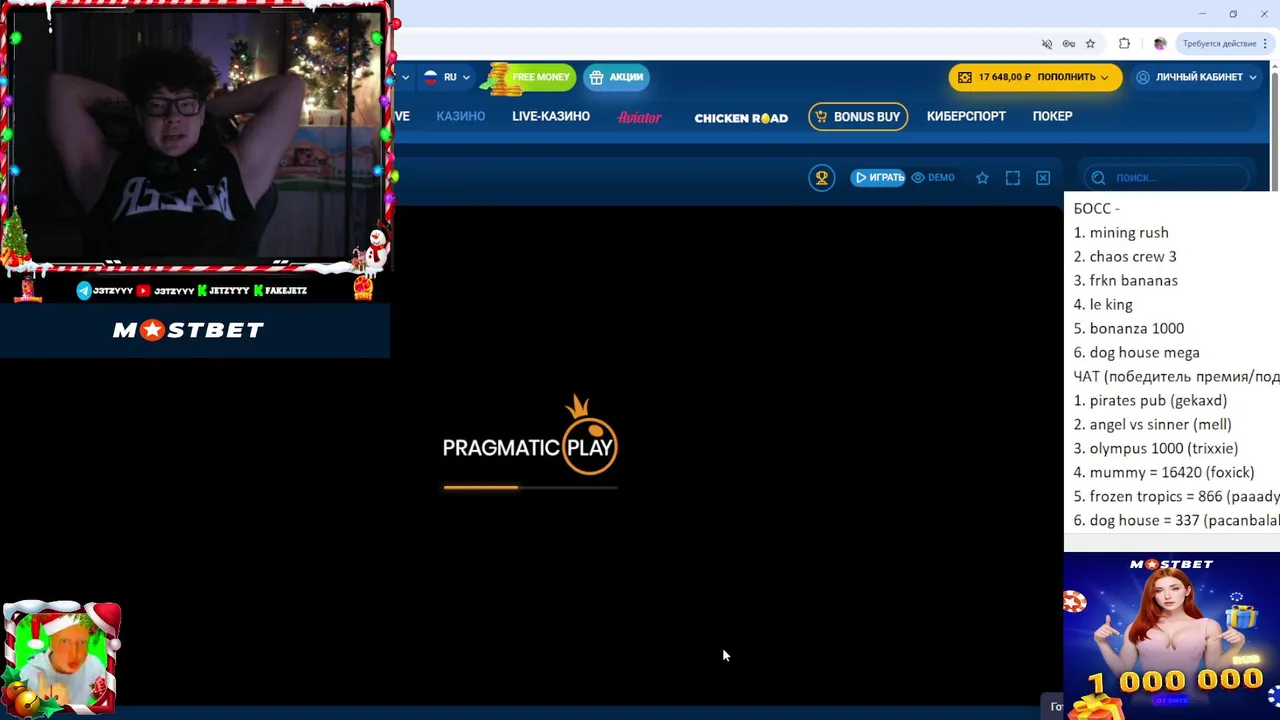Click the 'БОСС -' heading text
The image size is (1280, 720).
tap(1097, 208)
